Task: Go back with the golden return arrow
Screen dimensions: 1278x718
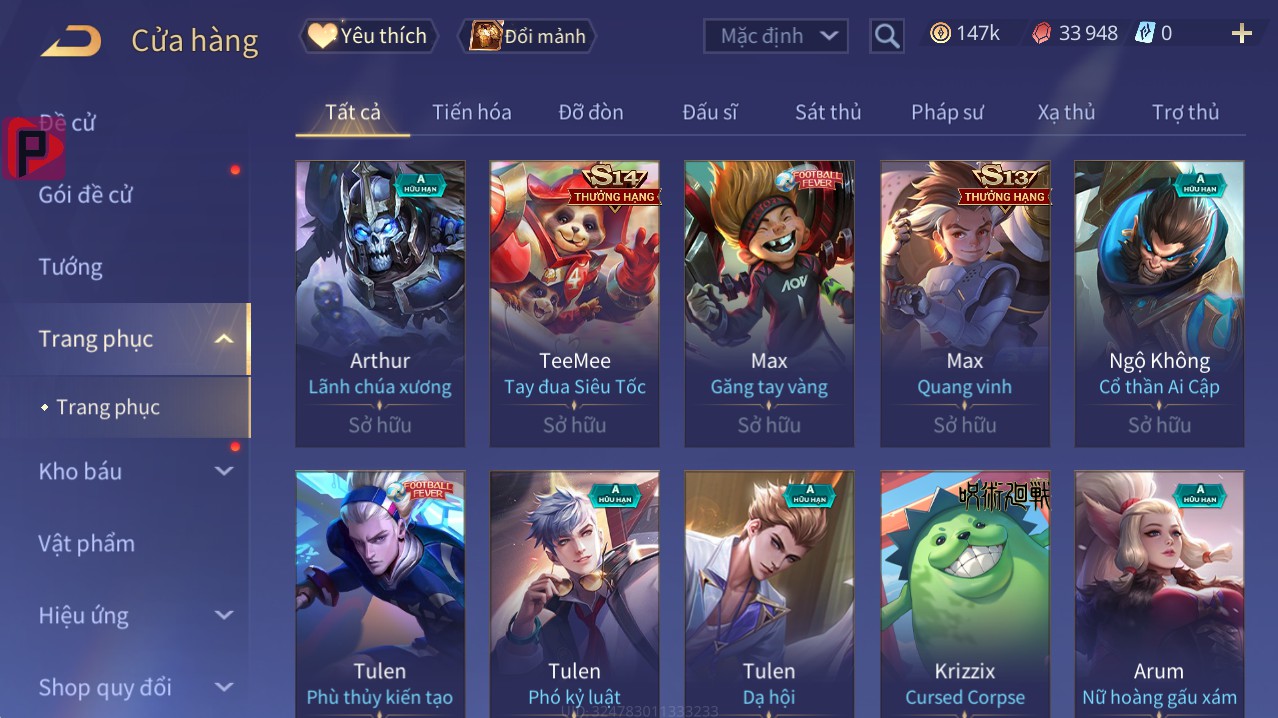Action: (x=71, y=41)
